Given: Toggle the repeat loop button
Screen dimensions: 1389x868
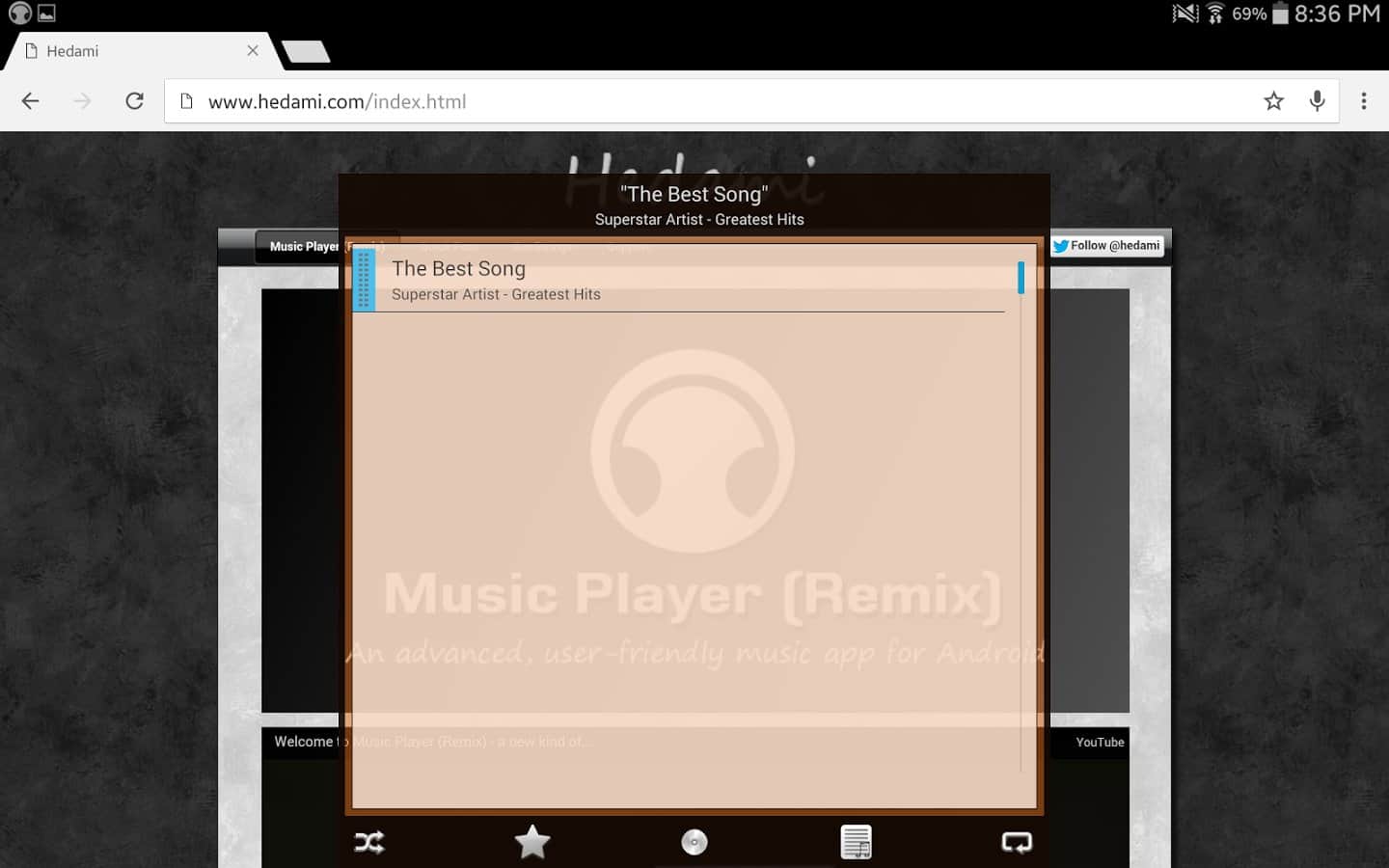Looking at the screenshot, I should tap(1017, 842).
